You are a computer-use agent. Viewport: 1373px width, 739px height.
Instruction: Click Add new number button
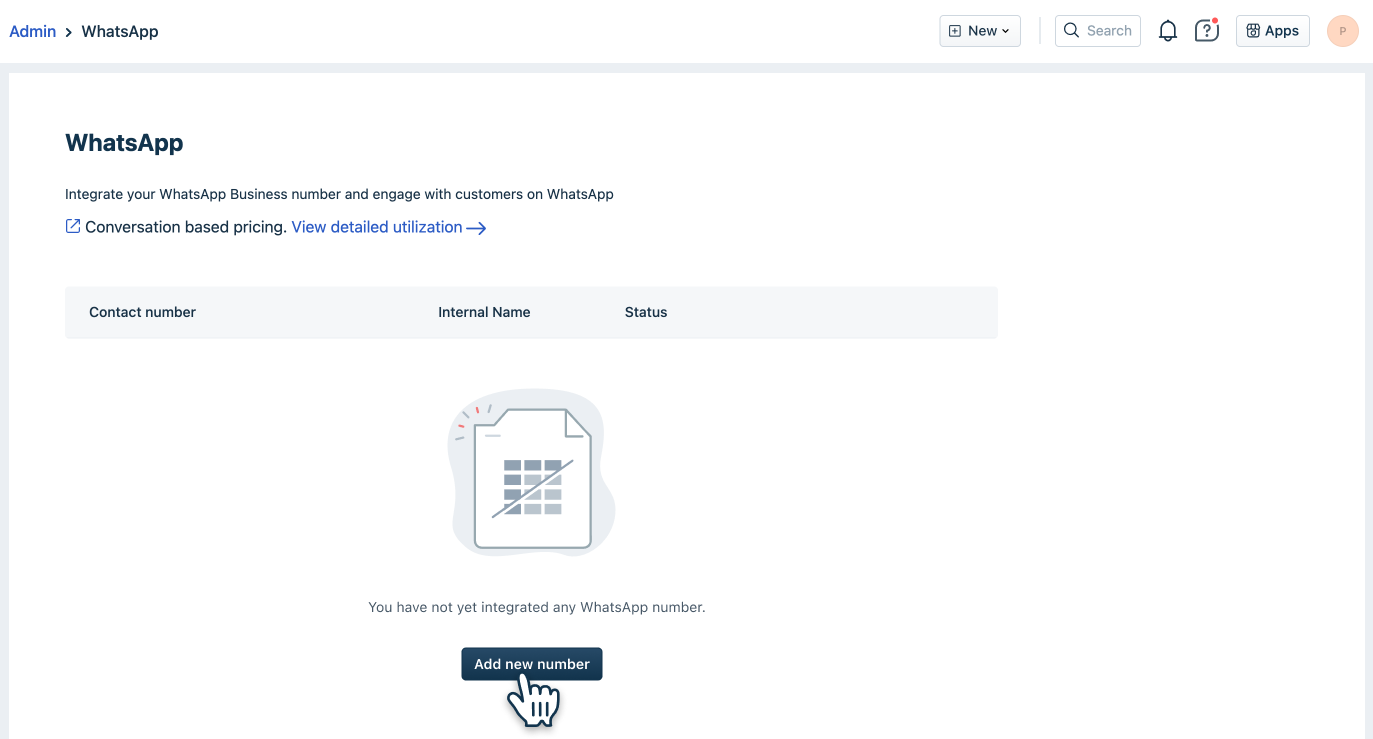coord(532,664)
